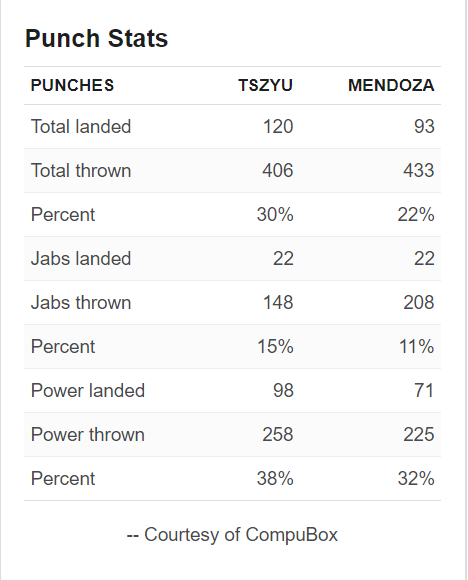Click the Total thrown row label
The width and height of the screenshot is (468, 580).
tap(81, 171)
